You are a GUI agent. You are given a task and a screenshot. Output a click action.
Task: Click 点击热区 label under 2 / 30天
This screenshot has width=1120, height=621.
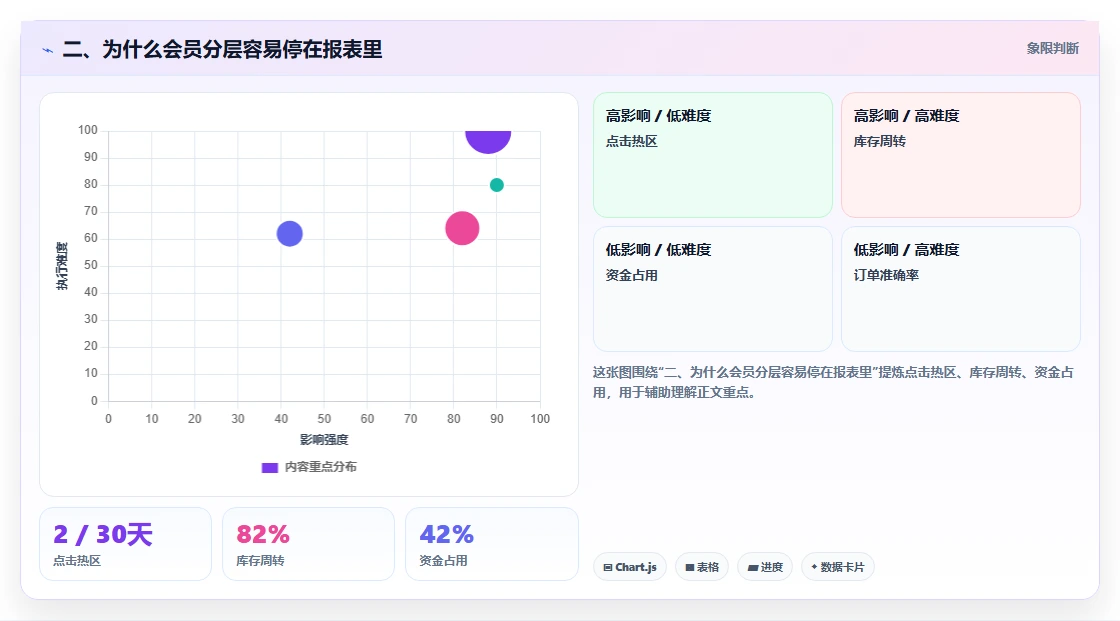(x=77, y=561)
